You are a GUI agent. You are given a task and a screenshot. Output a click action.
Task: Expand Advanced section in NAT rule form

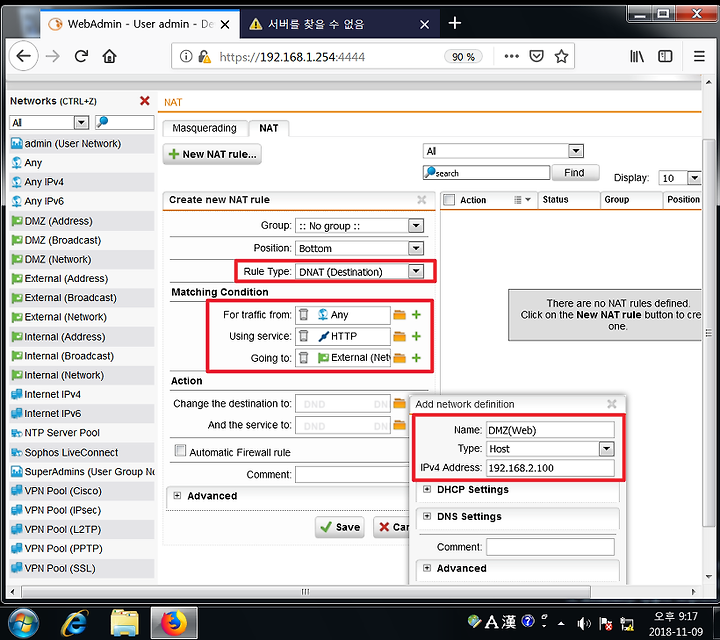[x=177, y=495]
